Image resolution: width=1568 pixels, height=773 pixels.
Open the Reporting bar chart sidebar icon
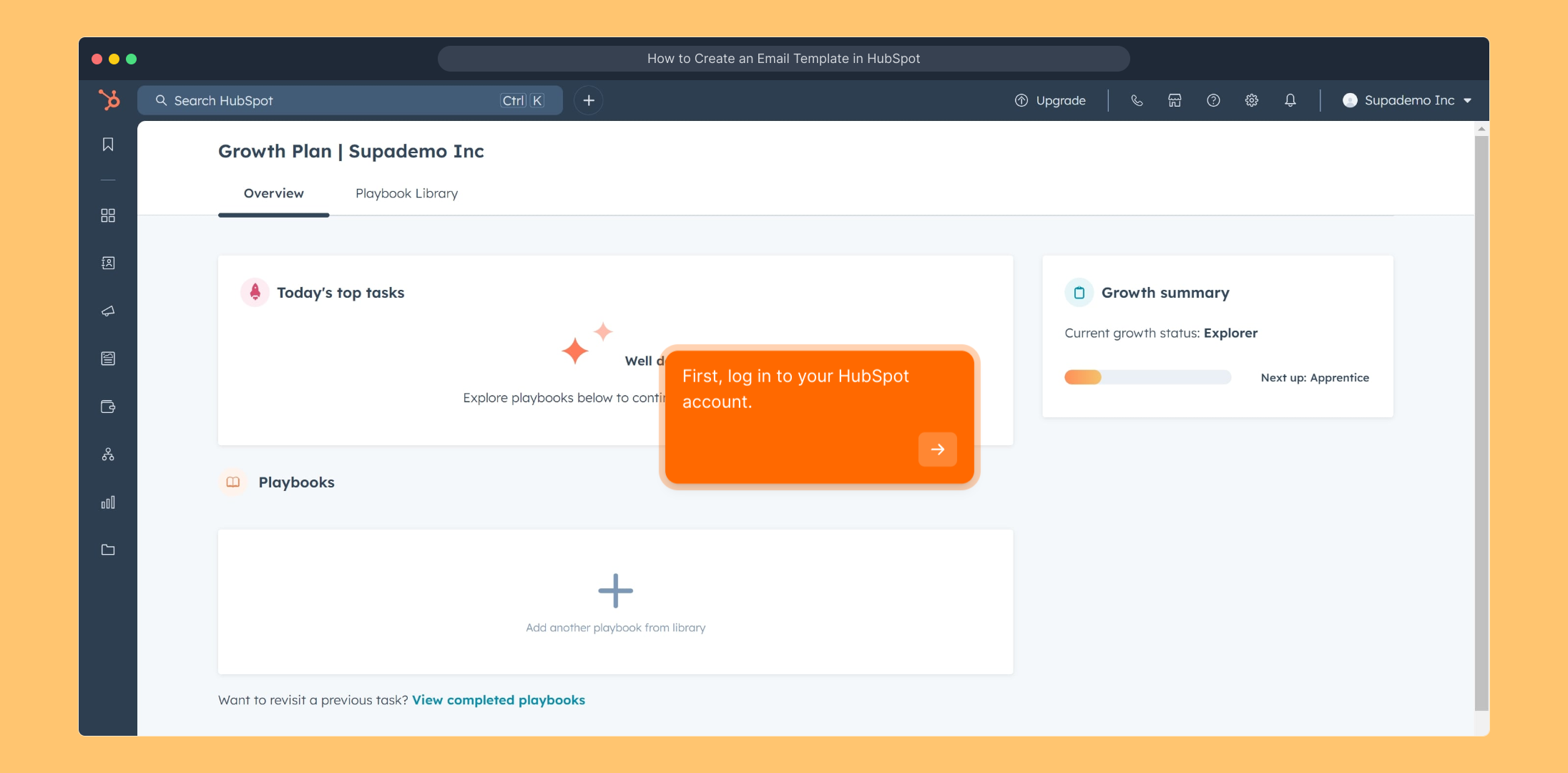click(x=108, y=502)
